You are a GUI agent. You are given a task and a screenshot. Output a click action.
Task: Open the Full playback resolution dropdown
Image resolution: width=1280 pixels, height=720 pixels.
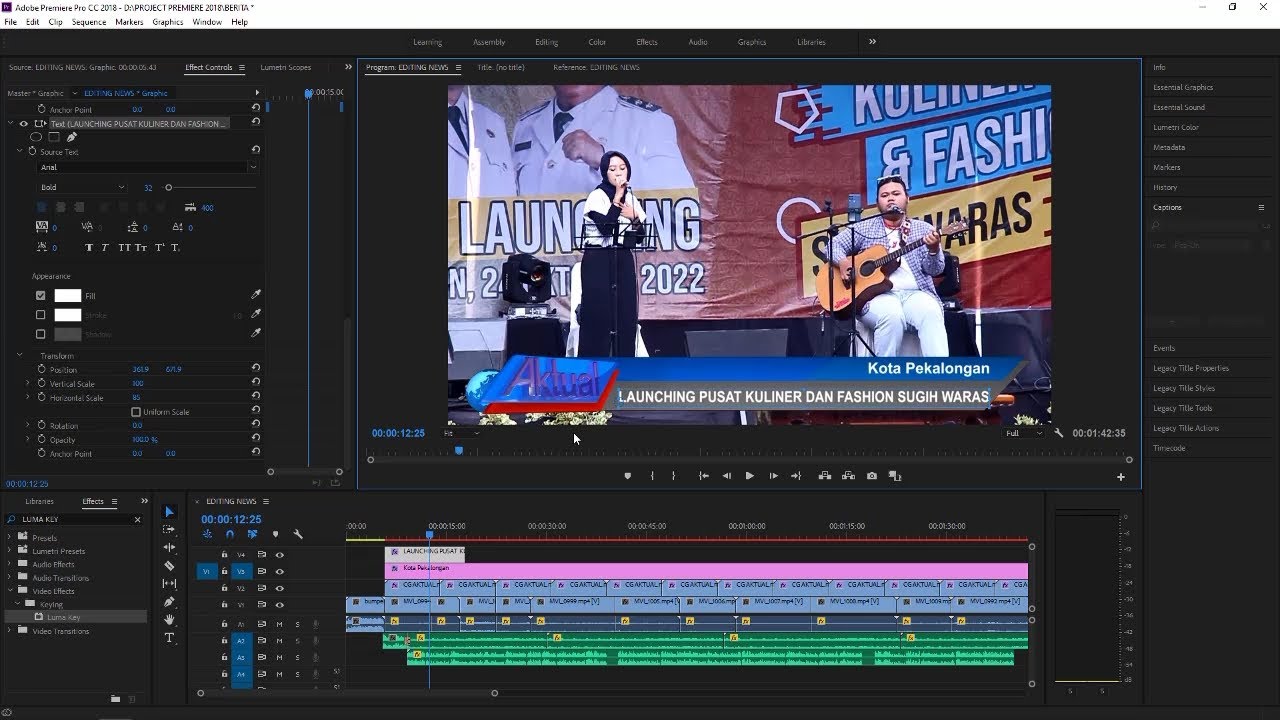click(x=1024, y=433)
